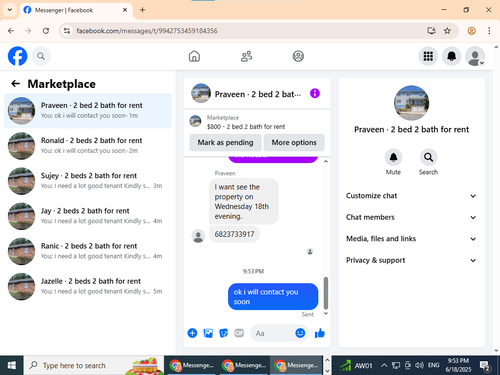This screenshot has width=500, height=375.
Task: Open the Groups icon in top navigation
Action: coord(298,56)
